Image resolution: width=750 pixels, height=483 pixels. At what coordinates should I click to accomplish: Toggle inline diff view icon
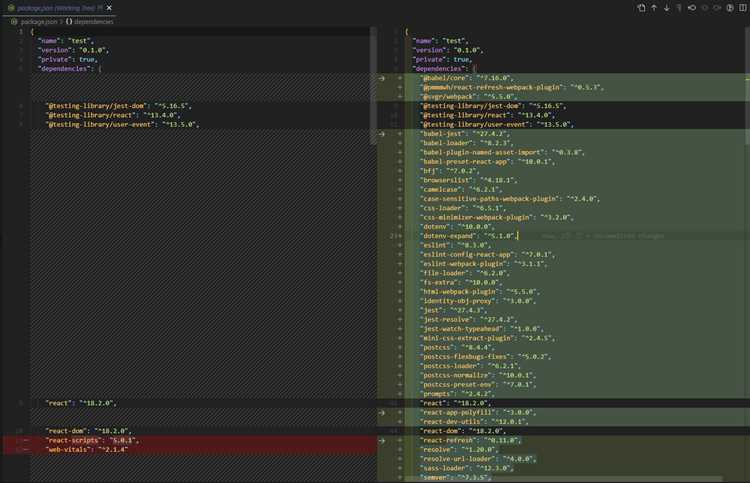point(730,8)
